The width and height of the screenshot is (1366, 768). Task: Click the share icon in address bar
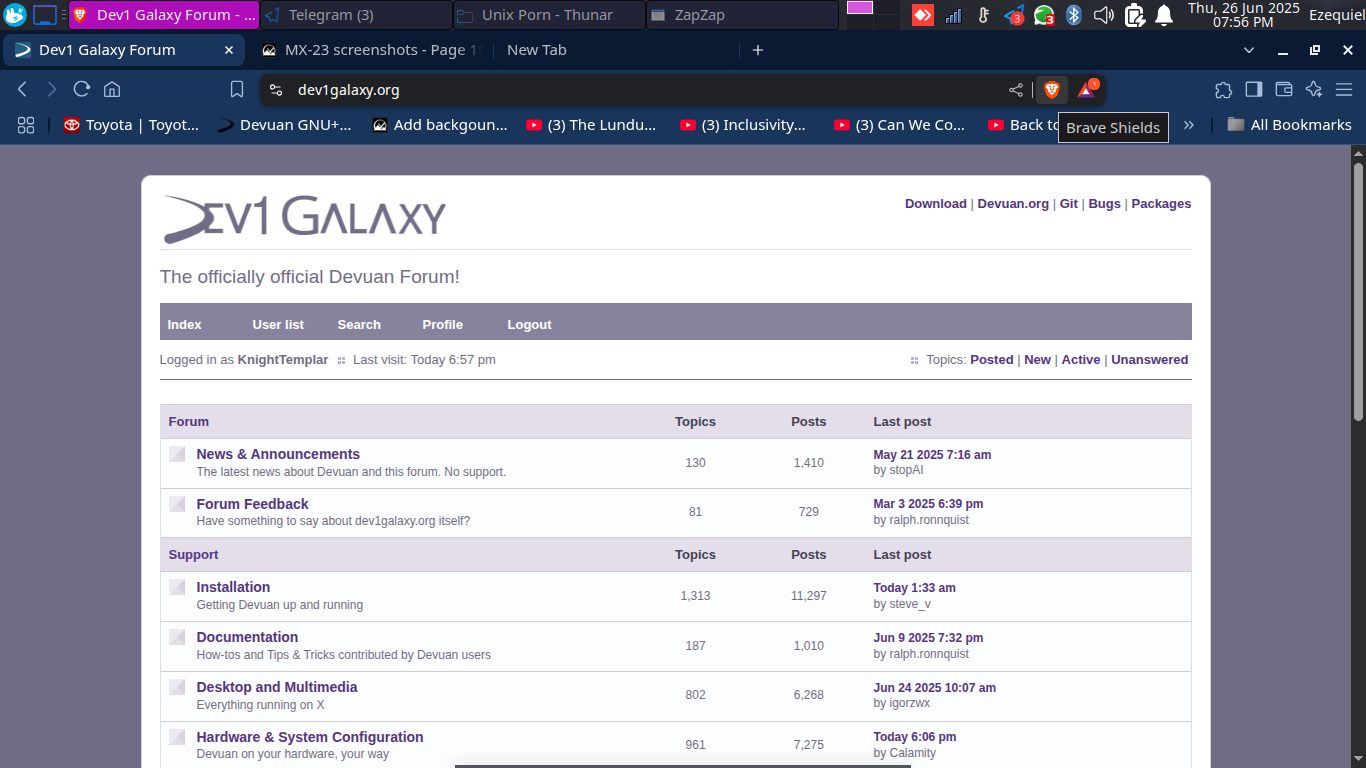[x=1016, y=90]
